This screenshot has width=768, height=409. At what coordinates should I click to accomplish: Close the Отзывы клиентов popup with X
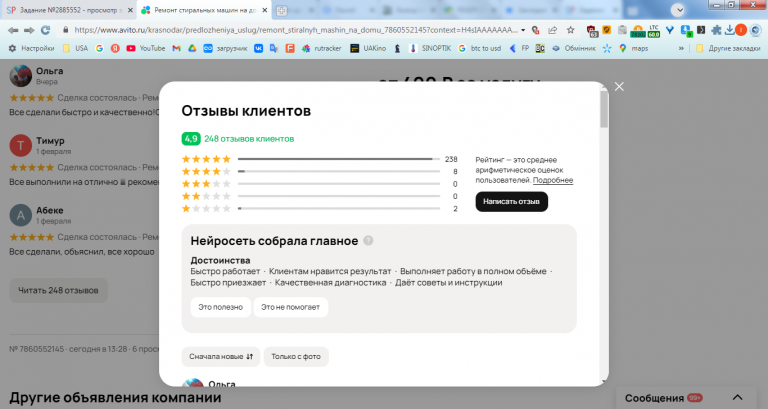pyautogui.click(x=619, y=87)
